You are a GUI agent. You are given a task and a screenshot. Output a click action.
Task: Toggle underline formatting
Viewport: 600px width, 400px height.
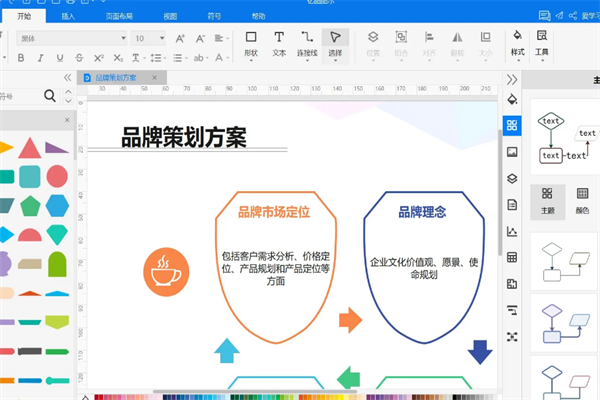(60, 58)
